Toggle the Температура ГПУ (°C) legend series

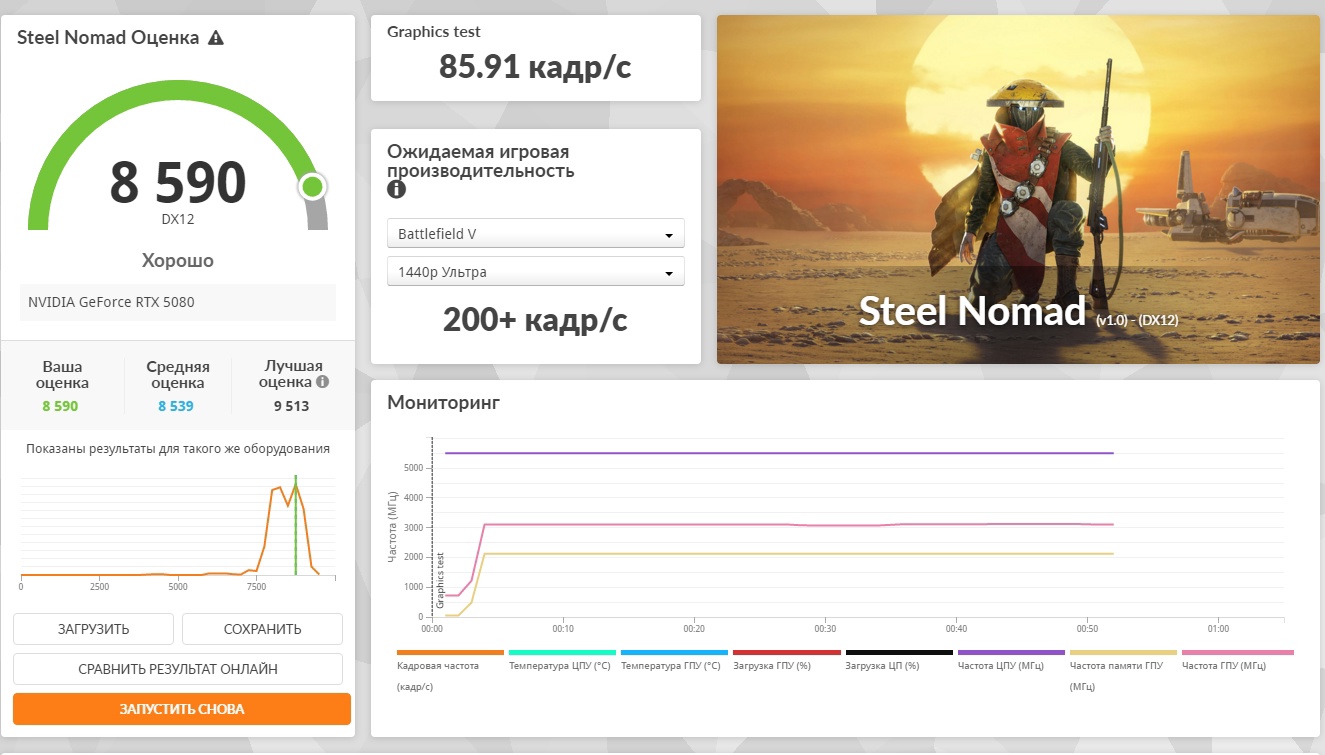[673, 660]
